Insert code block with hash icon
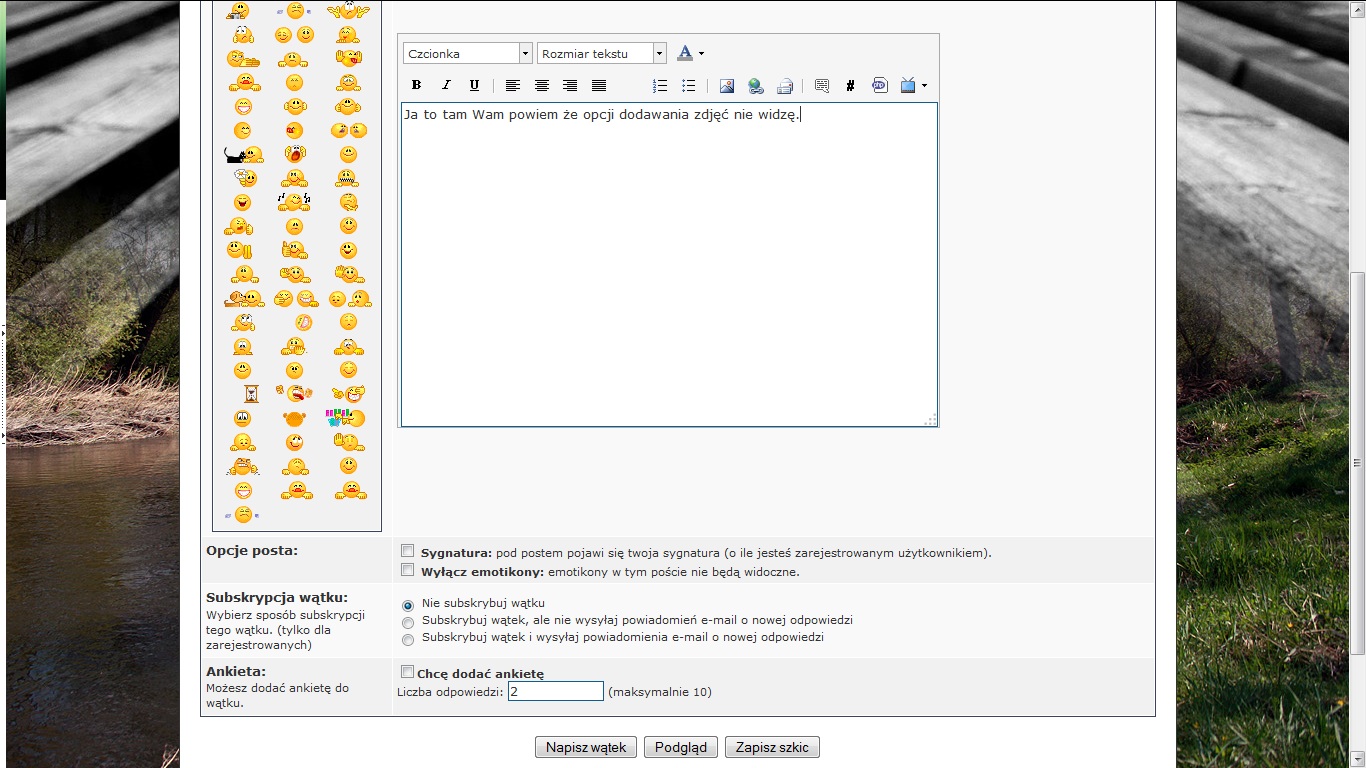 pos(850,86)
